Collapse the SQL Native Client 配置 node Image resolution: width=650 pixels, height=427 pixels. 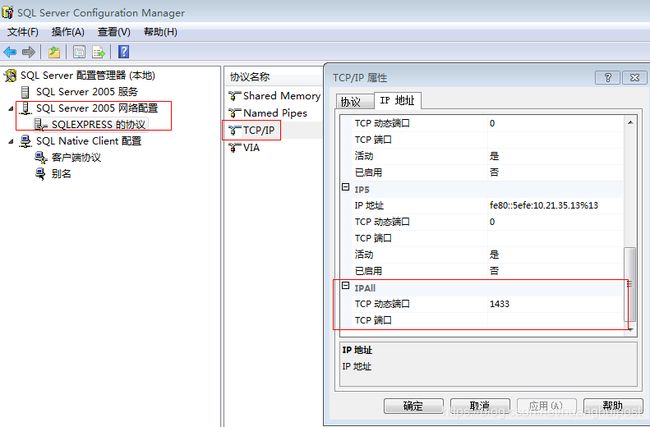pos(11,142)
